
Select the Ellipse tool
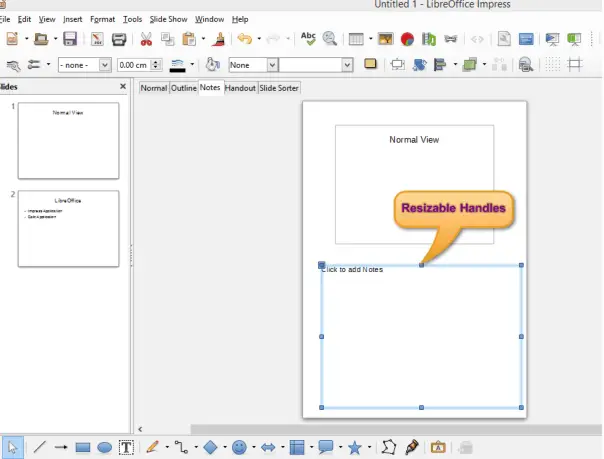[x=104, y=447]
